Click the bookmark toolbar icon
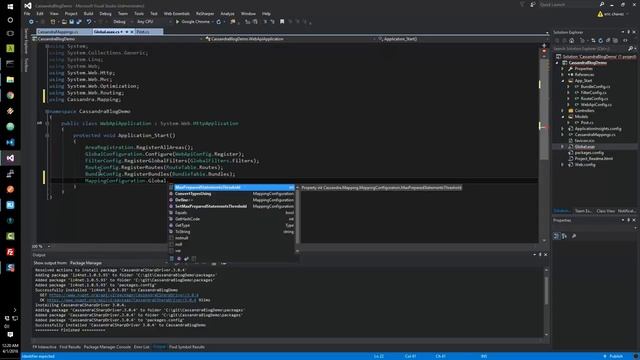Viewport: 640px width, 360px height. pyautogui.click(x=282, y=22)
